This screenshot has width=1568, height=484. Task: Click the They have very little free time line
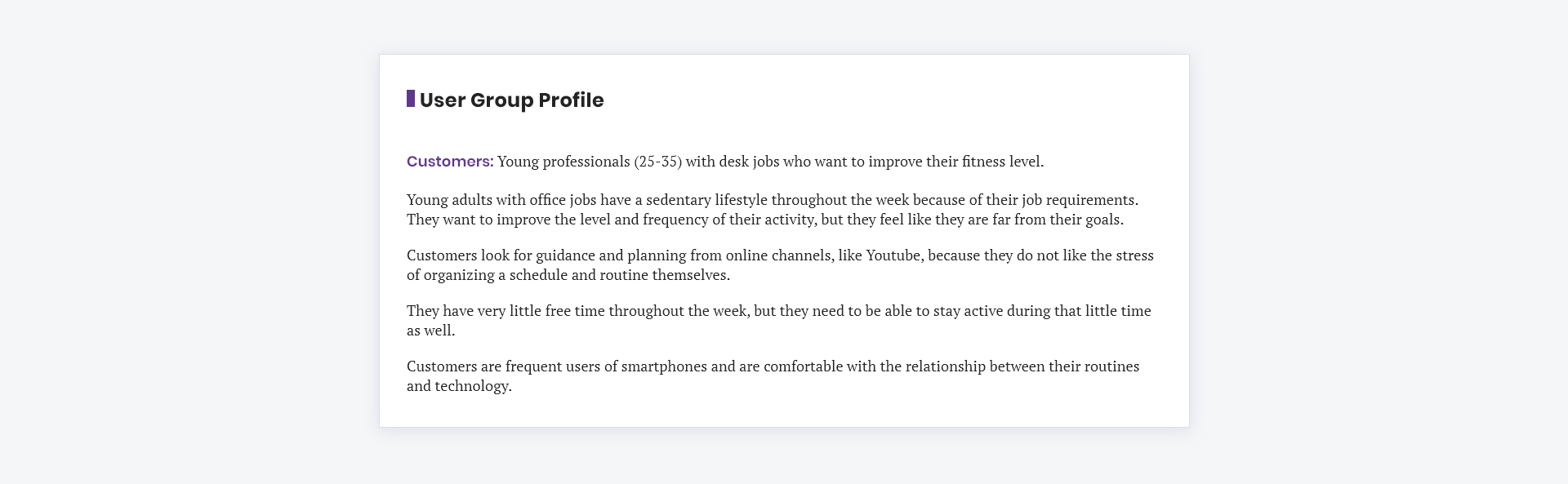click(x=779, y=311)
